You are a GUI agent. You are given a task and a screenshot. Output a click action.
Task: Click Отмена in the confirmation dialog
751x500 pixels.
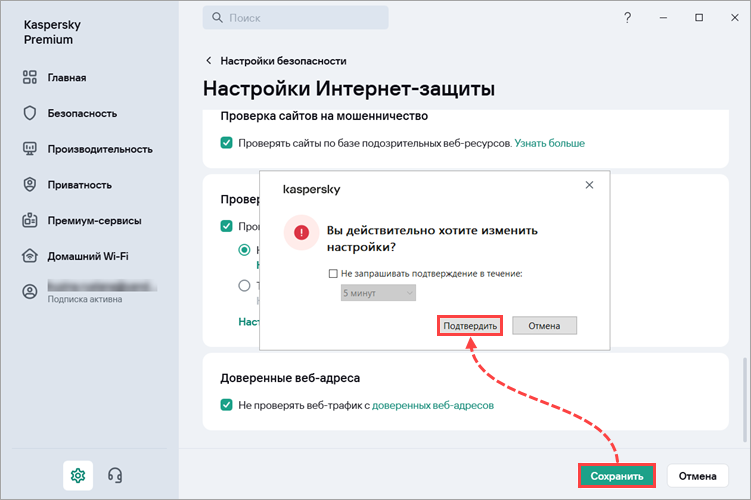point(544,326)
